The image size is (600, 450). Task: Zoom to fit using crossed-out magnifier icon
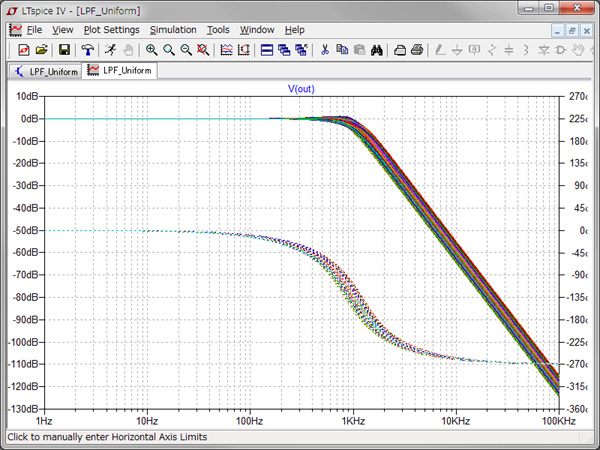(203, 49)
